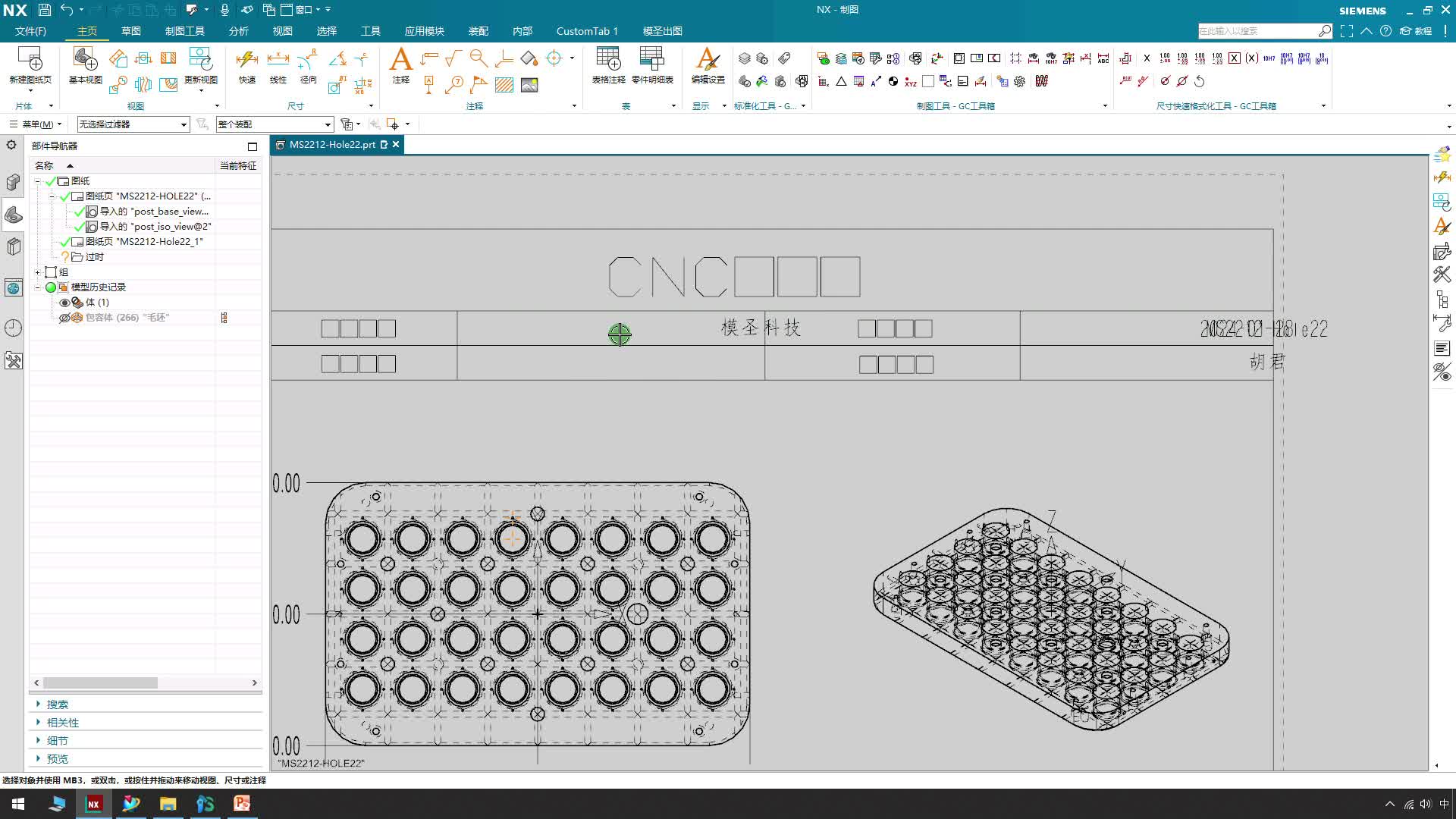Click the 10H7 fit tolerance icon
Image resolution: width=1456 pixels, height=819 pixels.
tap(1269, 58)
